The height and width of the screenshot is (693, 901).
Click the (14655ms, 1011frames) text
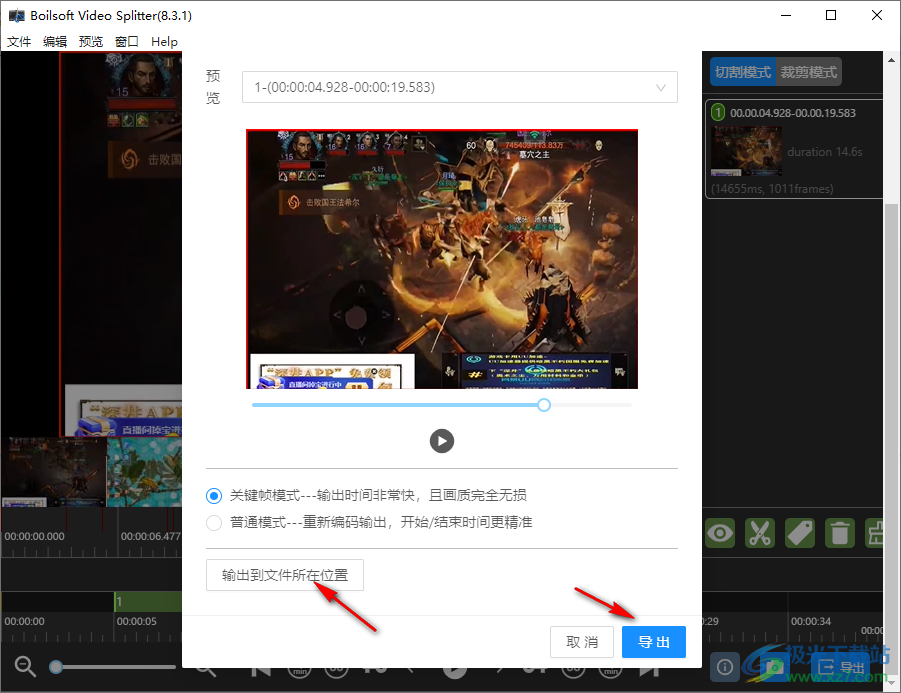tap(772, 188)
